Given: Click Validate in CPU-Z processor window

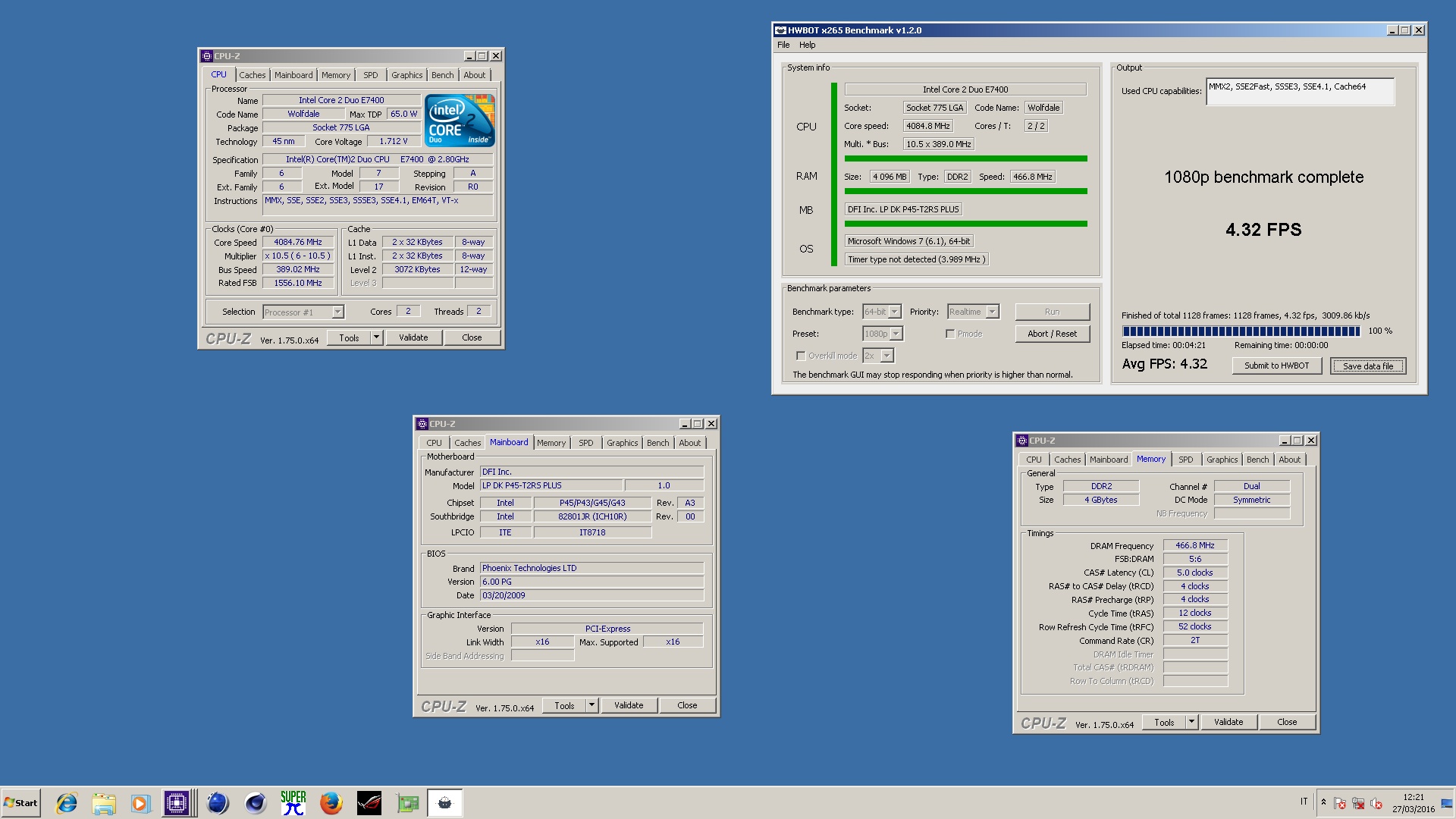Looking at the screenshot, I should (x=413, y=337).
